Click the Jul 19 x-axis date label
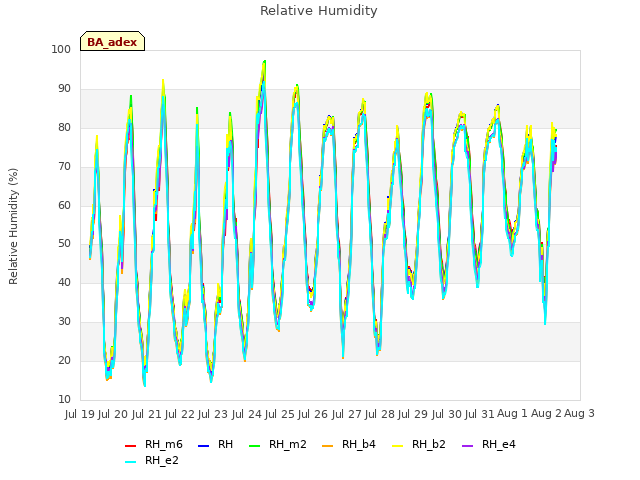Viewport: 640px width, 480px height. (x=80, y=414)
